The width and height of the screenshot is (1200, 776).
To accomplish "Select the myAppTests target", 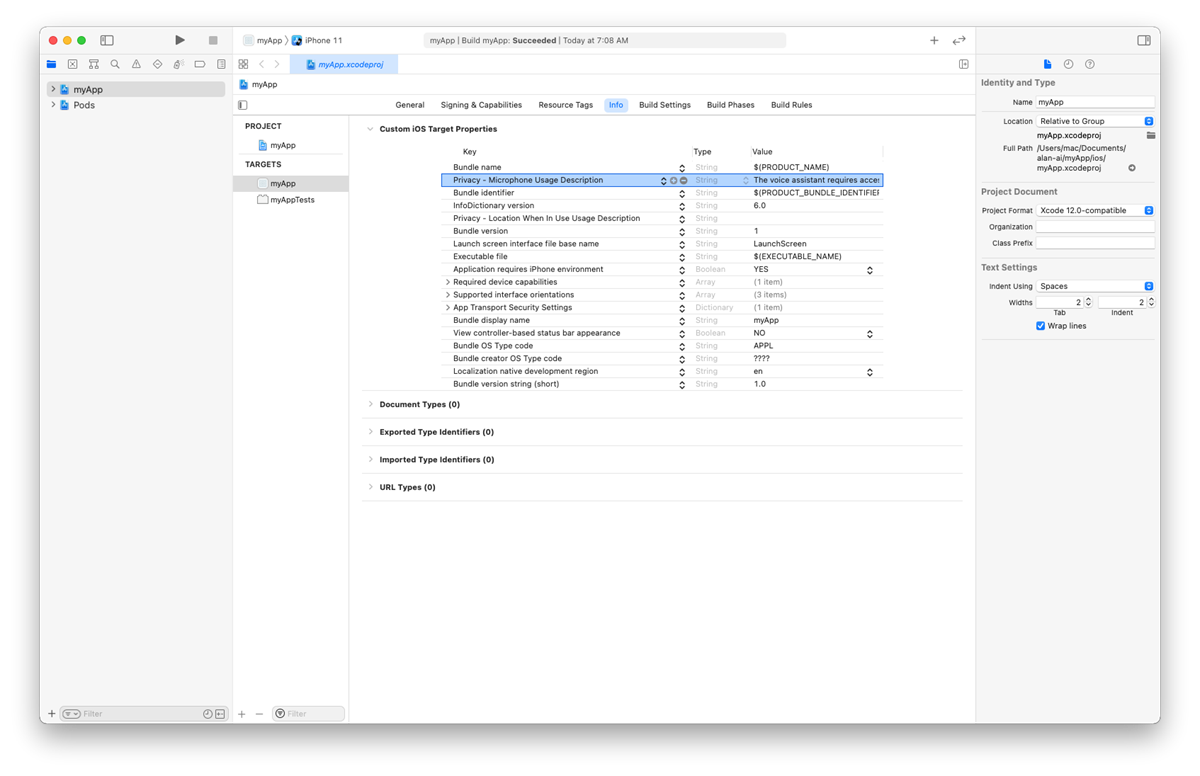I will pos(292,200).
